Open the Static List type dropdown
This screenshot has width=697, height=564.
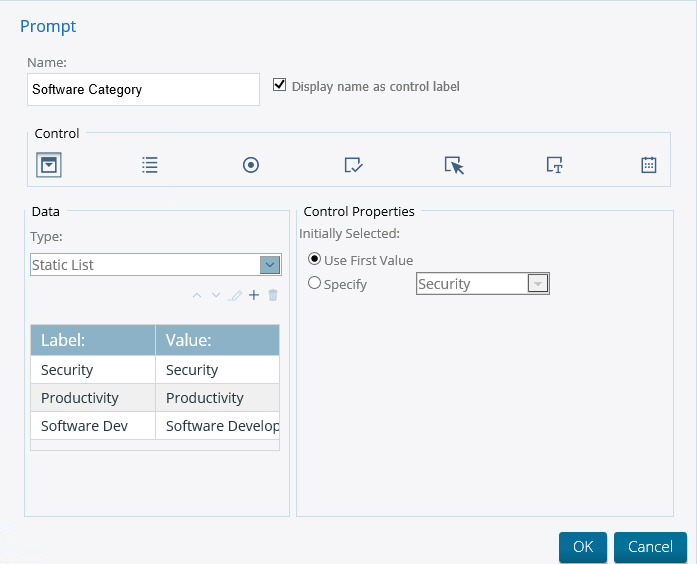[x=156, y=265]
